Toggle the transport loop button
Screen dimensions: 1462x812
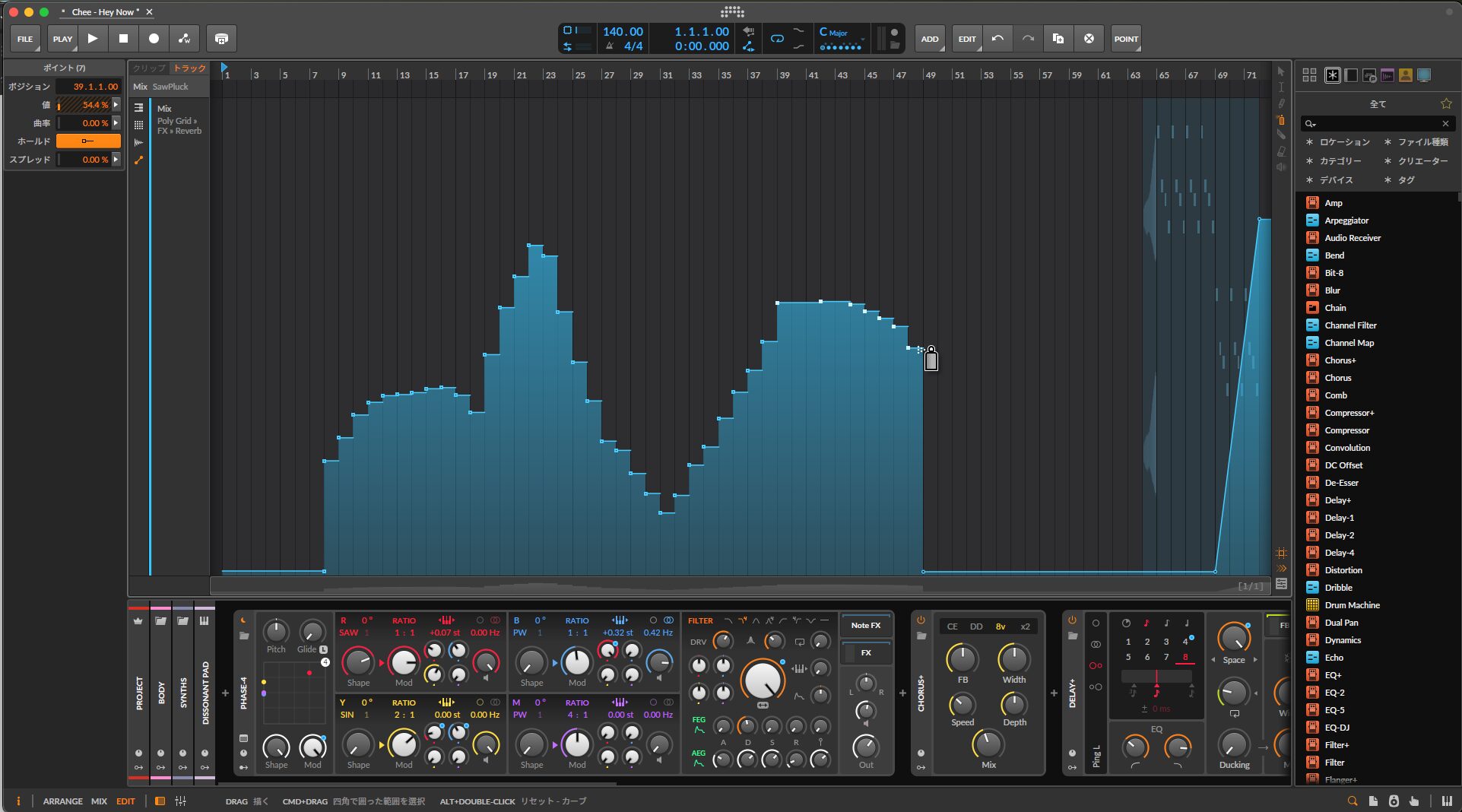pos(777,39)
